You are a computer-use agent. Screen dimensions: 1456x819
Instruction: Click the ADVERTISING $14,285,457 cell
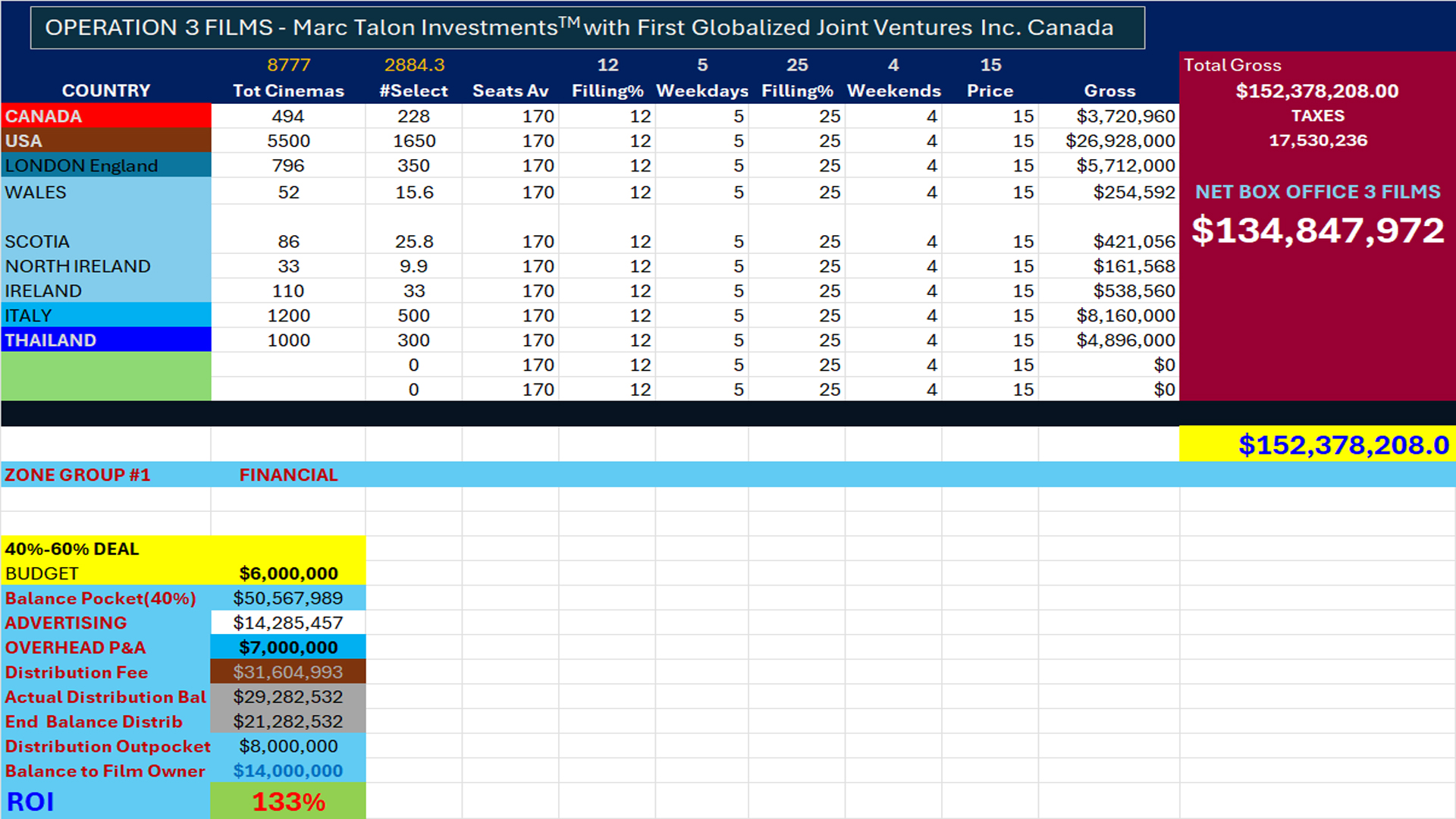pos(288,623)
